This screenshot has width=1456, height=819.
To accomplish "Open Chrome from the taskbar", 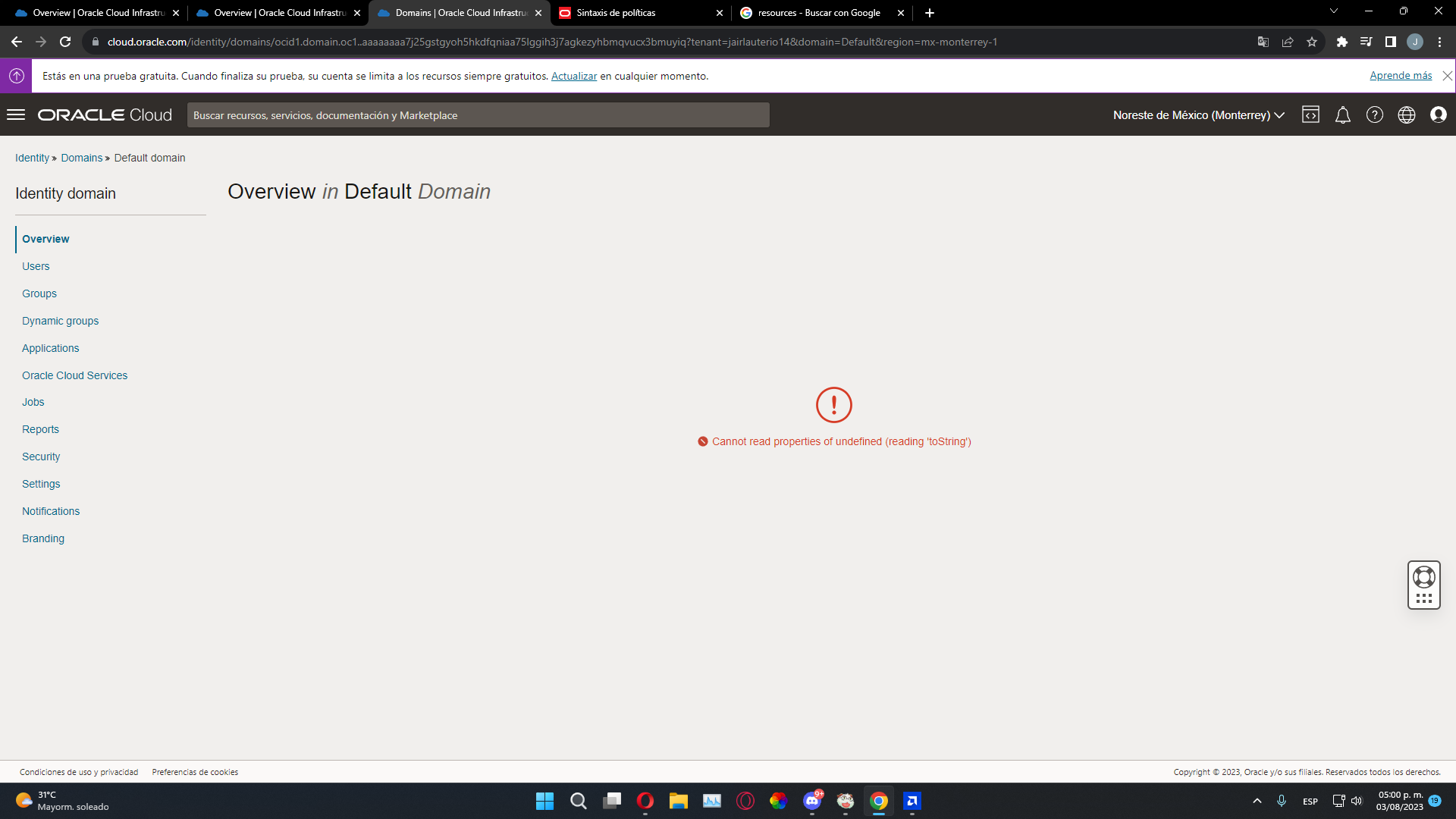I will click(x=879, y=801).
